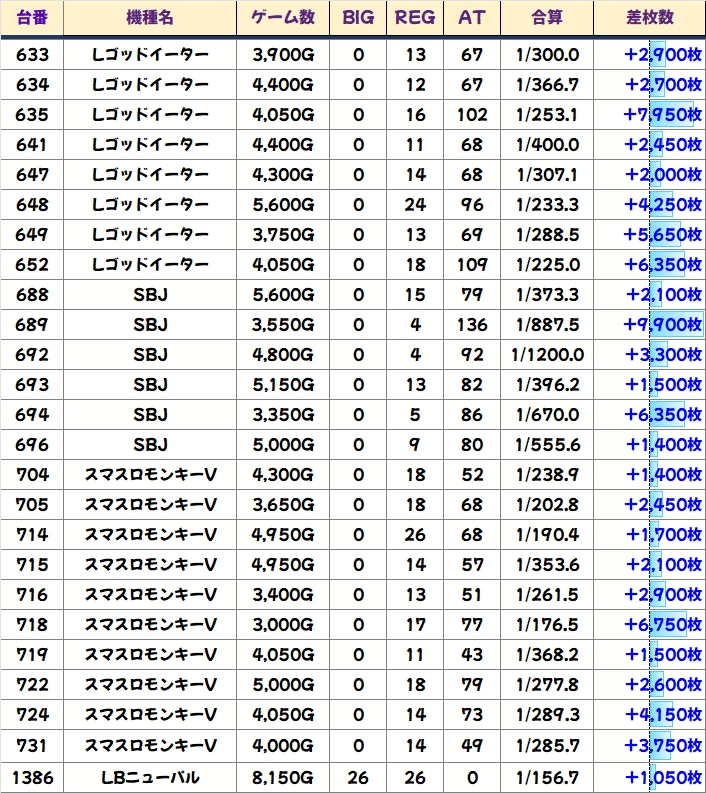Click the 1/300.0 combined ratio
This screenshot has height=793, width=706.
(547, 55)
